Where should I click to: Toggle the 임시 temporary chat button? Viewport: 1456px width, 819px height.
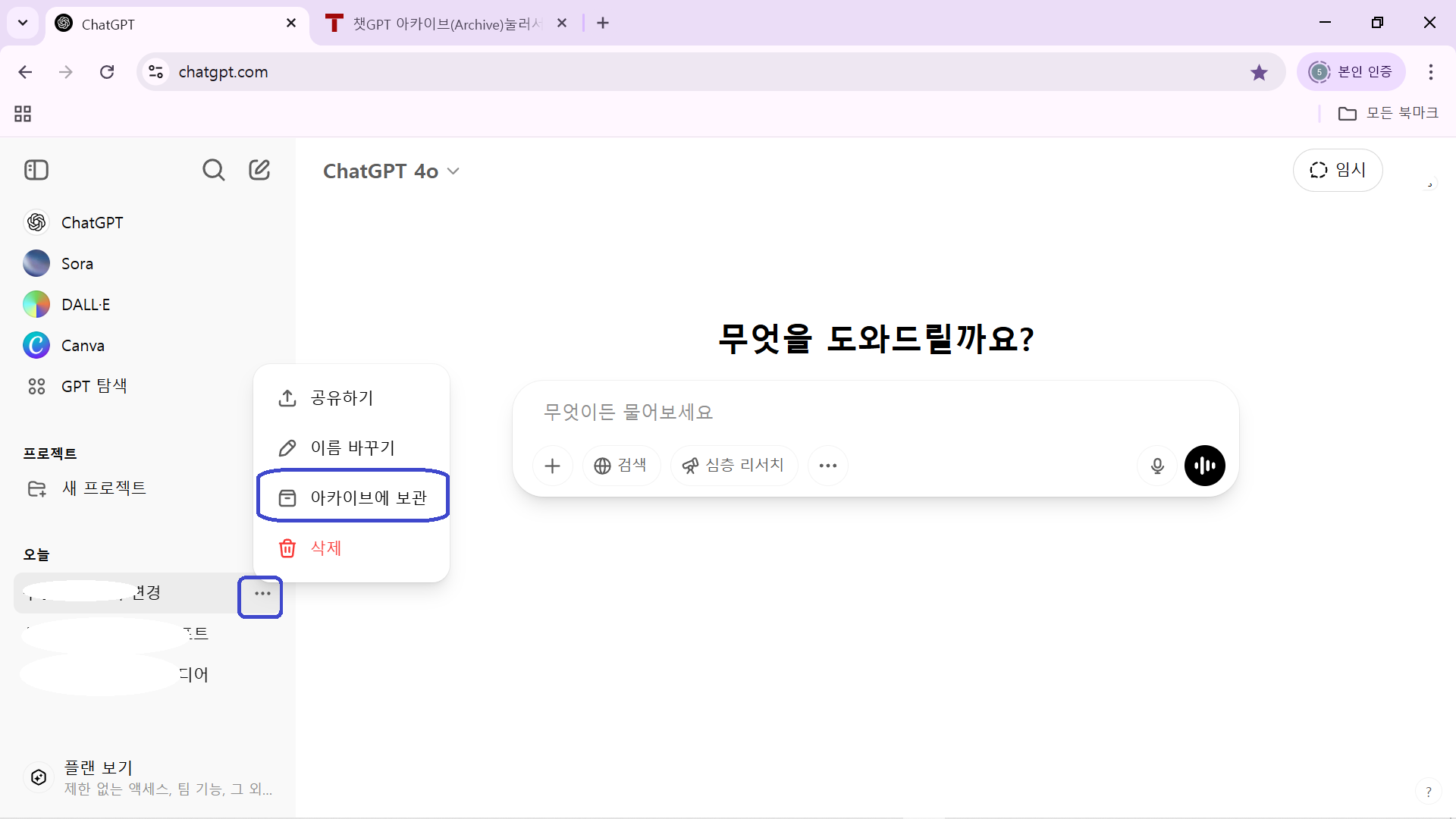(x=1337, y=171)
